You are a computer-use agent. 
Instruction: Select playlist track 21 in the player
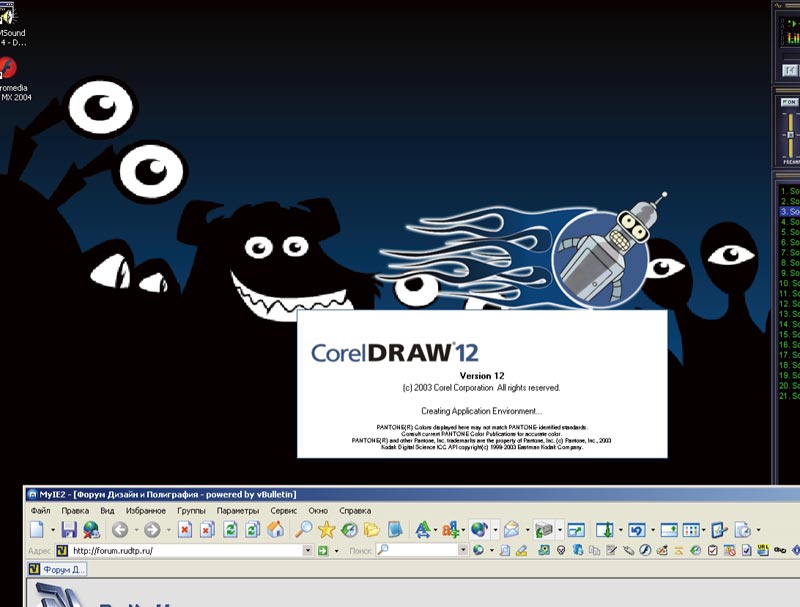click(x=789, y=396)
